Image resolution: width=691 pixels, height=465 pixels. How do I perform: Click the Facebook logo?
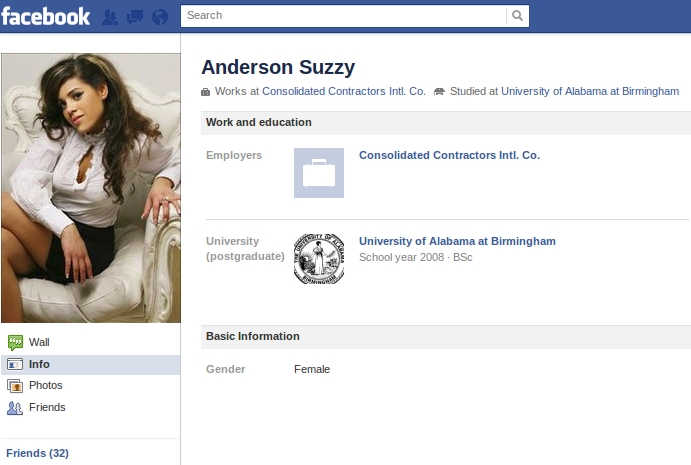45,17
